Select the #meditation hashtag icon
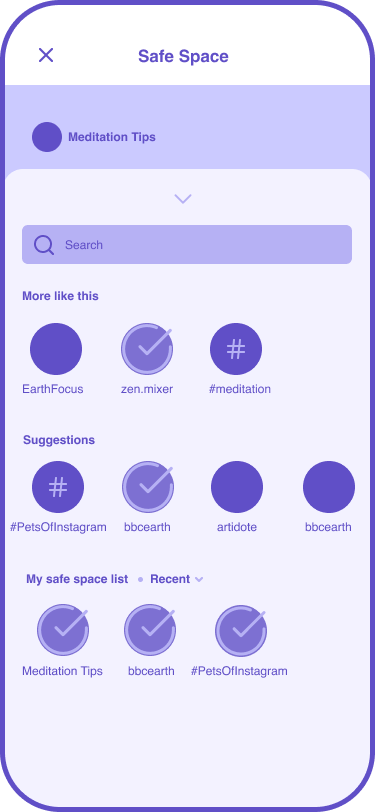Image resolution: width=375 pixels, height=812 pixels. click(x=236, y=349)
